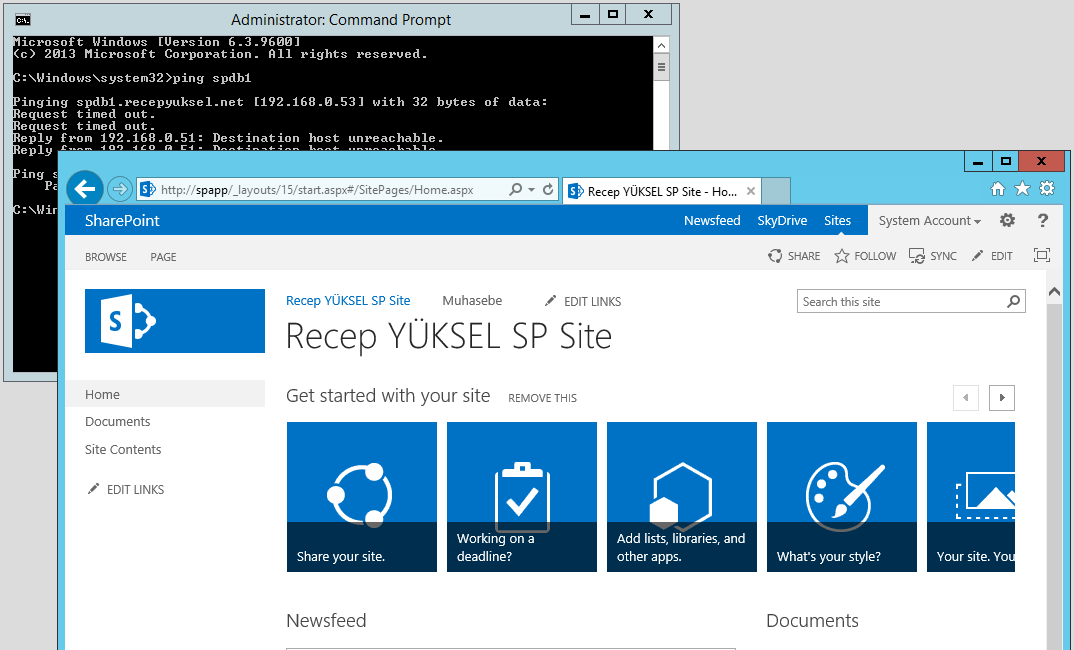Click the Newsfeed section heading

click(326, 621)
